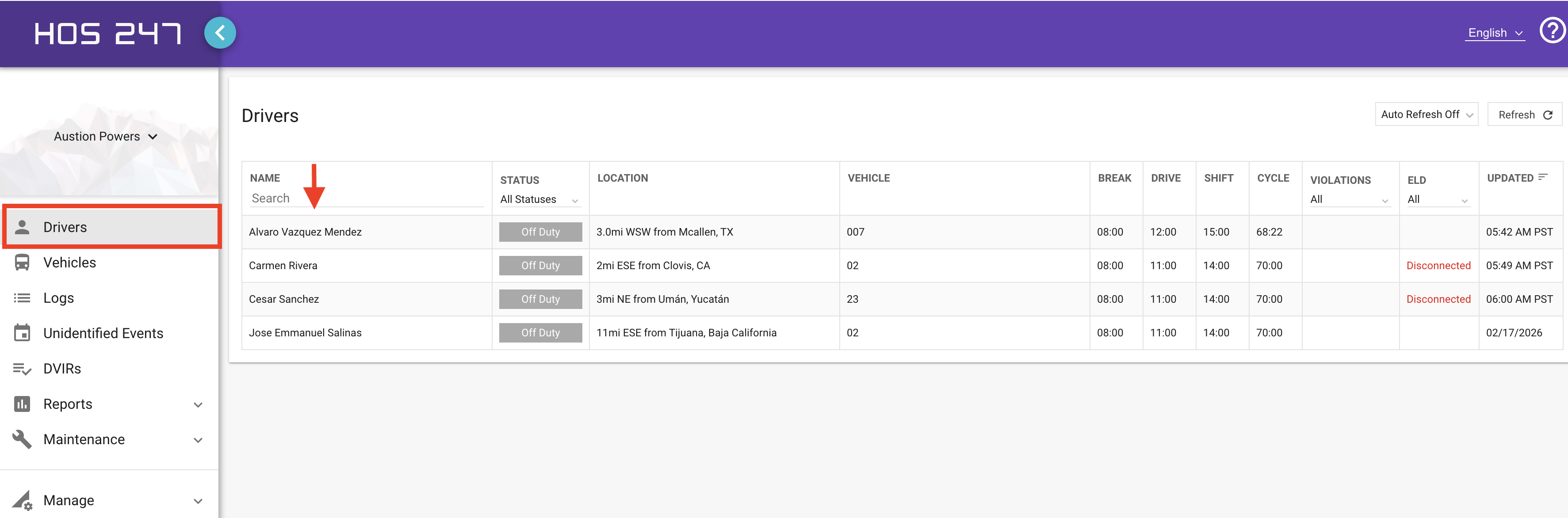
Task: Open the Violations All filter dropdown
Action: (x=1350, y=200)
